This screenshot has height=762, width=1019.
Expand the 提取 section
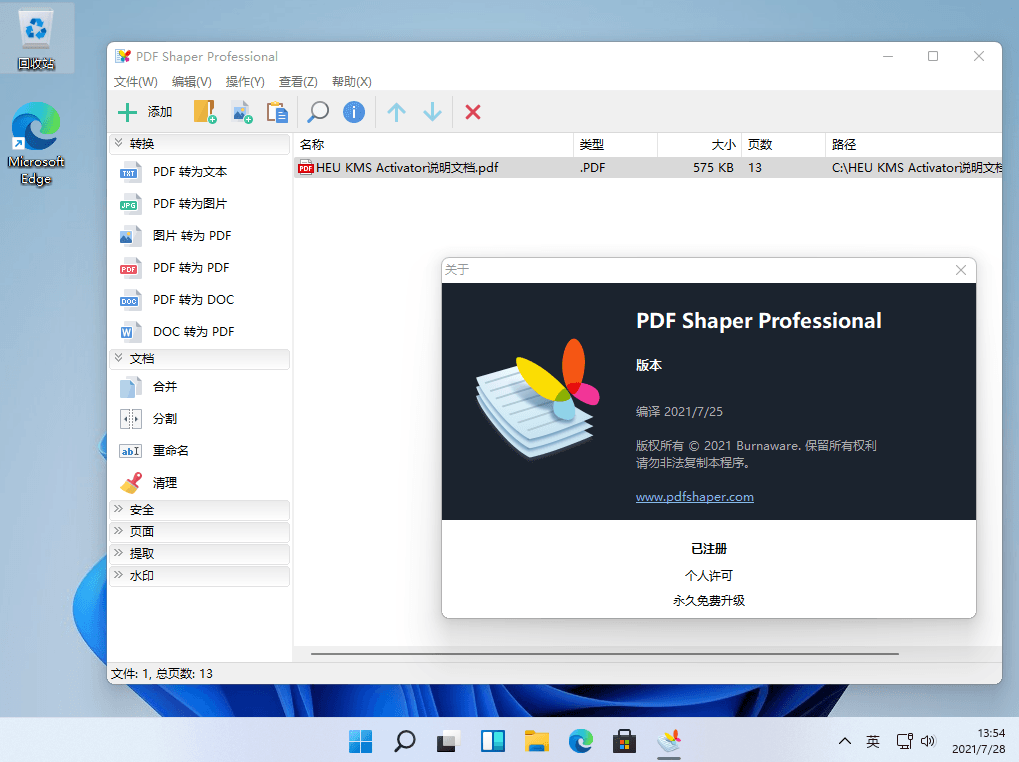click(x=200, y=553)
